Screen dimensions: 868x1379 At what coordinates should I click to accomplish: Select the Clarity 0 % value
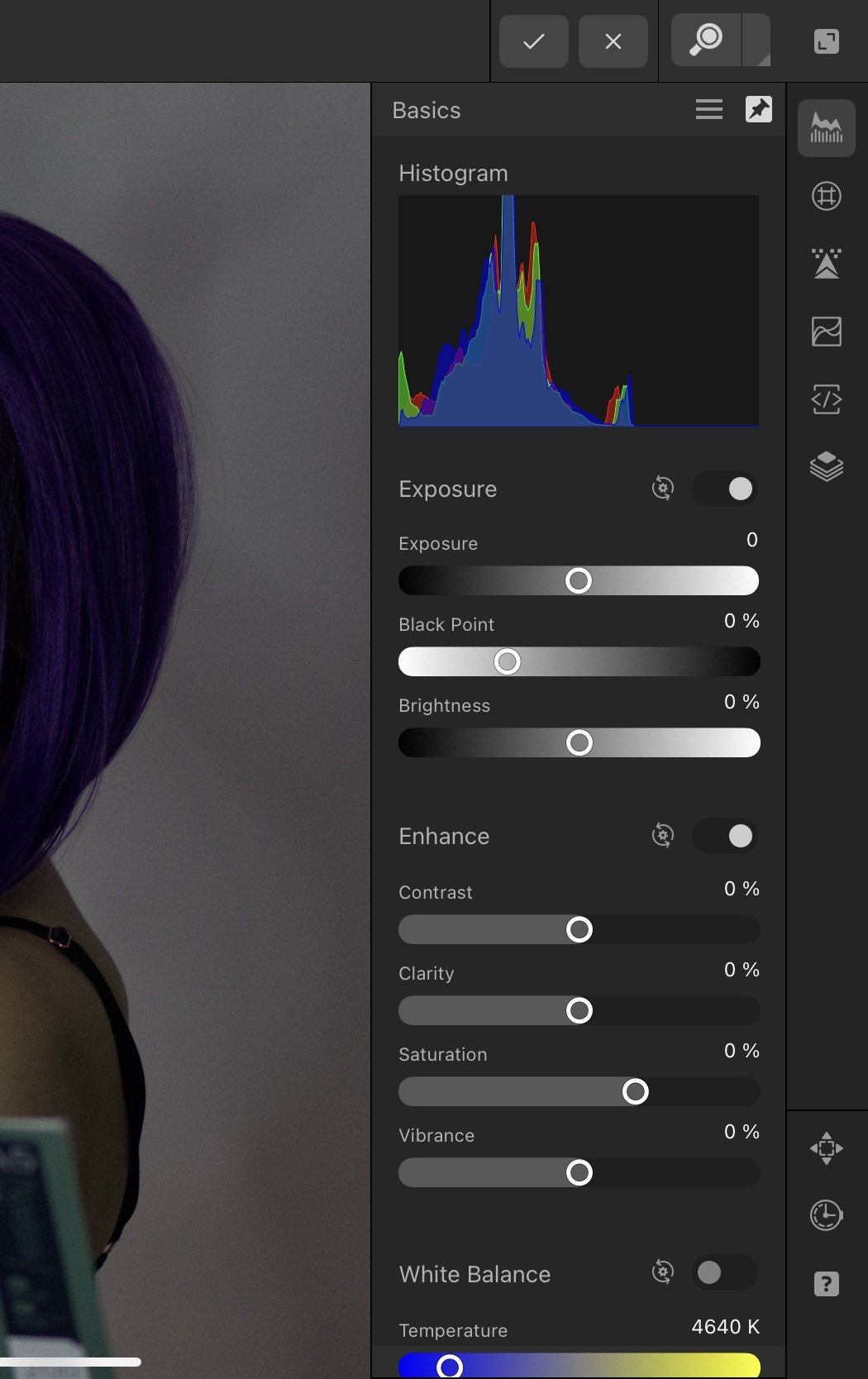click(x=742, y=970)
